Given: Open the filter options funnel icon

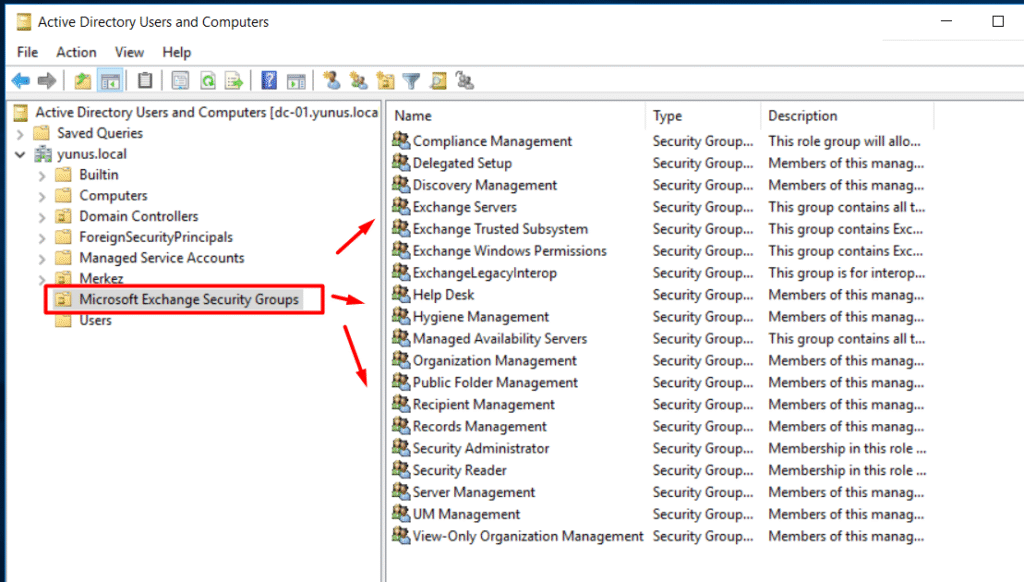Looking at the screenshot, I should (x=410, y=81).
